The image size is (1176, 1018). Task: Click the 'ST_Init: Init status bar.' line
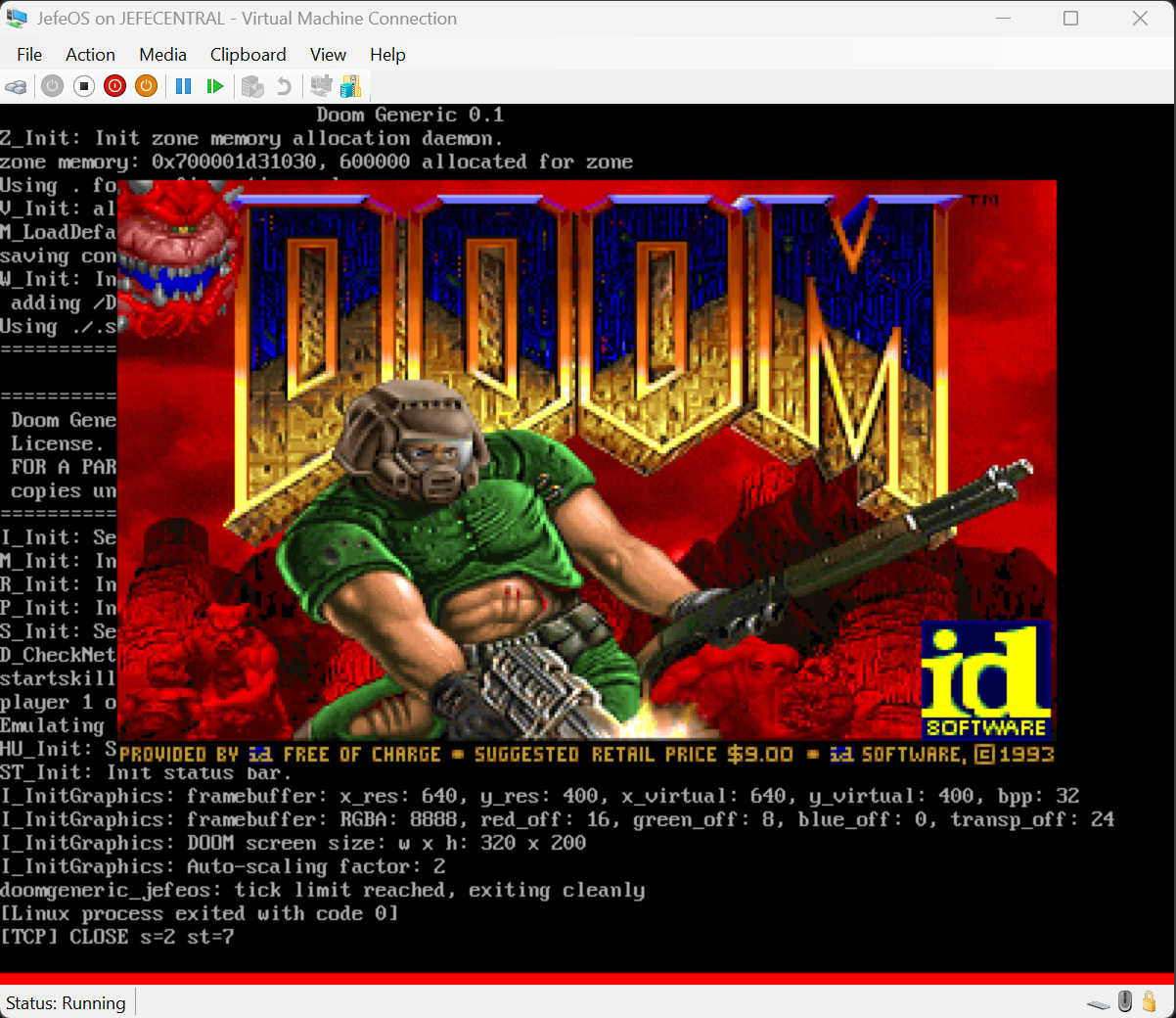tap(147, 772)
